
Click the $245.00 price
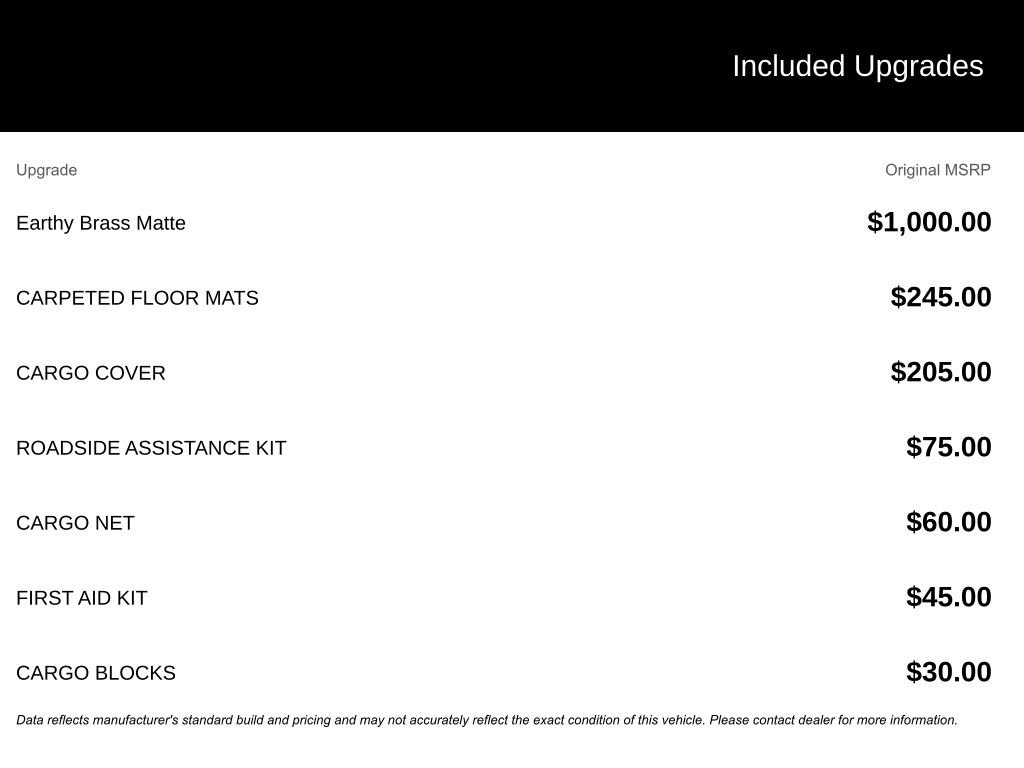click(940, 297)
